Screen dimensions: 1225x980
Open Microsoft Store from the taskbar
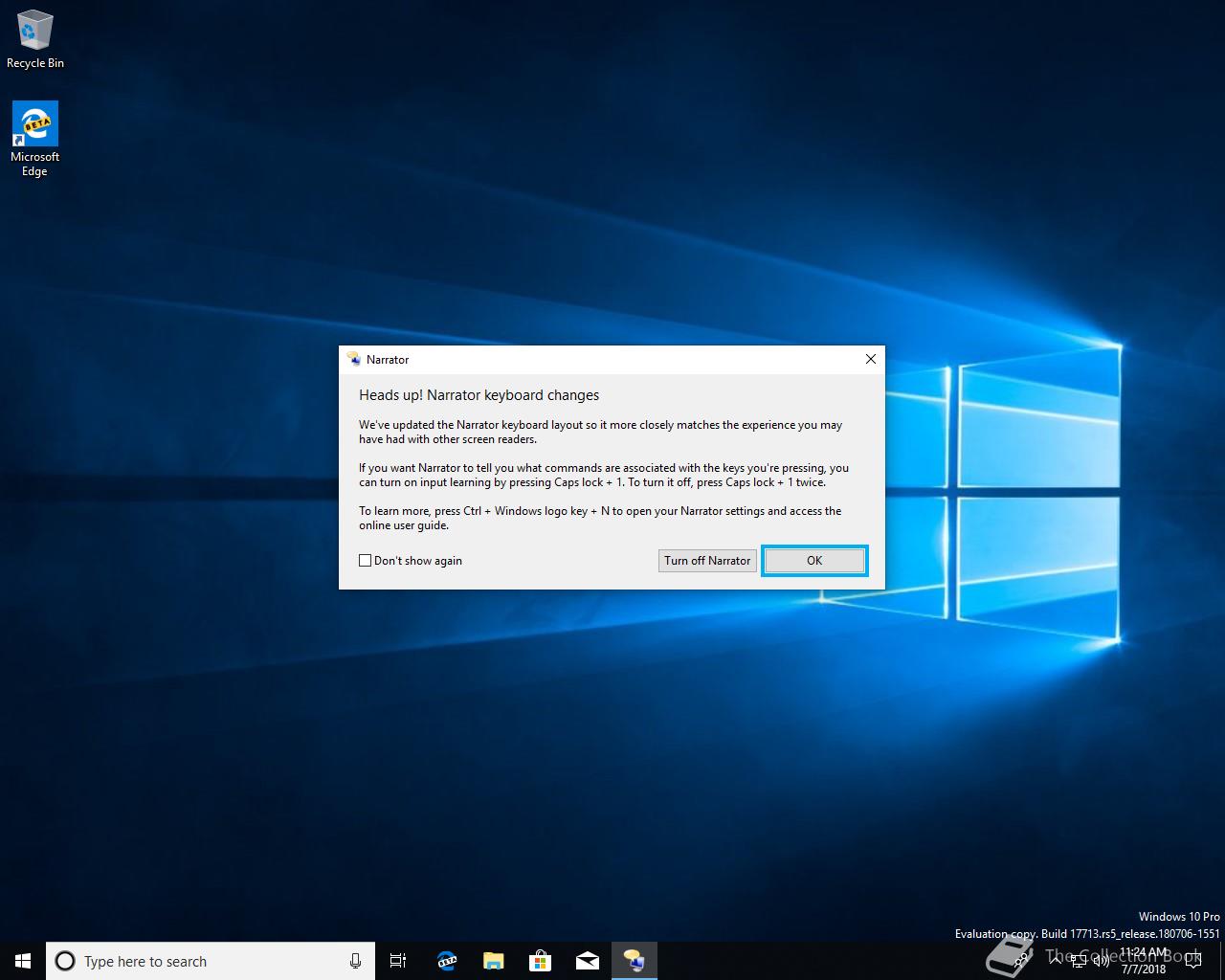pyautogui.click(x=540, y=961)
